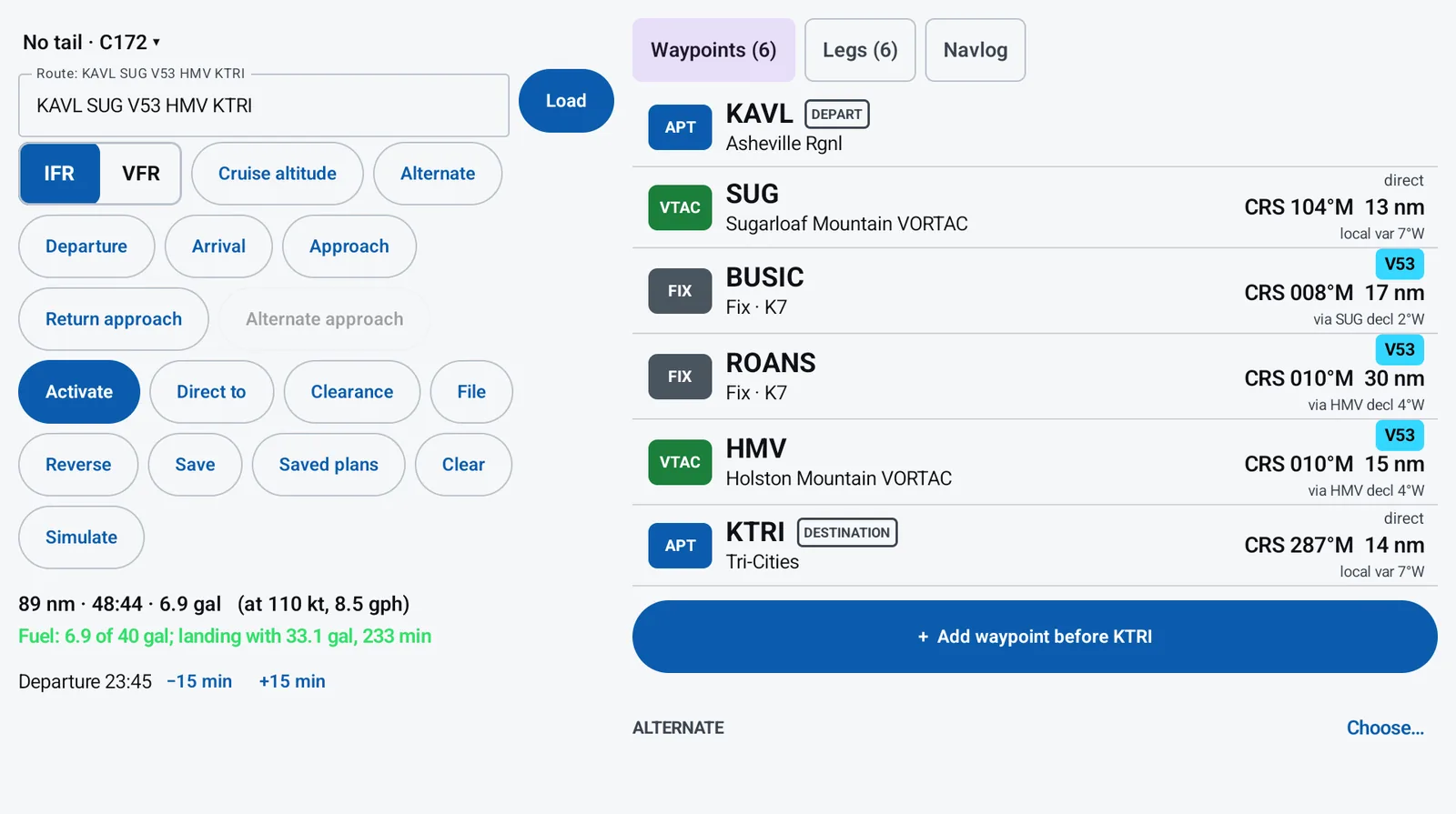Open the Return approach picker
Screen dimensions: 1456x814
click(114, 319)
